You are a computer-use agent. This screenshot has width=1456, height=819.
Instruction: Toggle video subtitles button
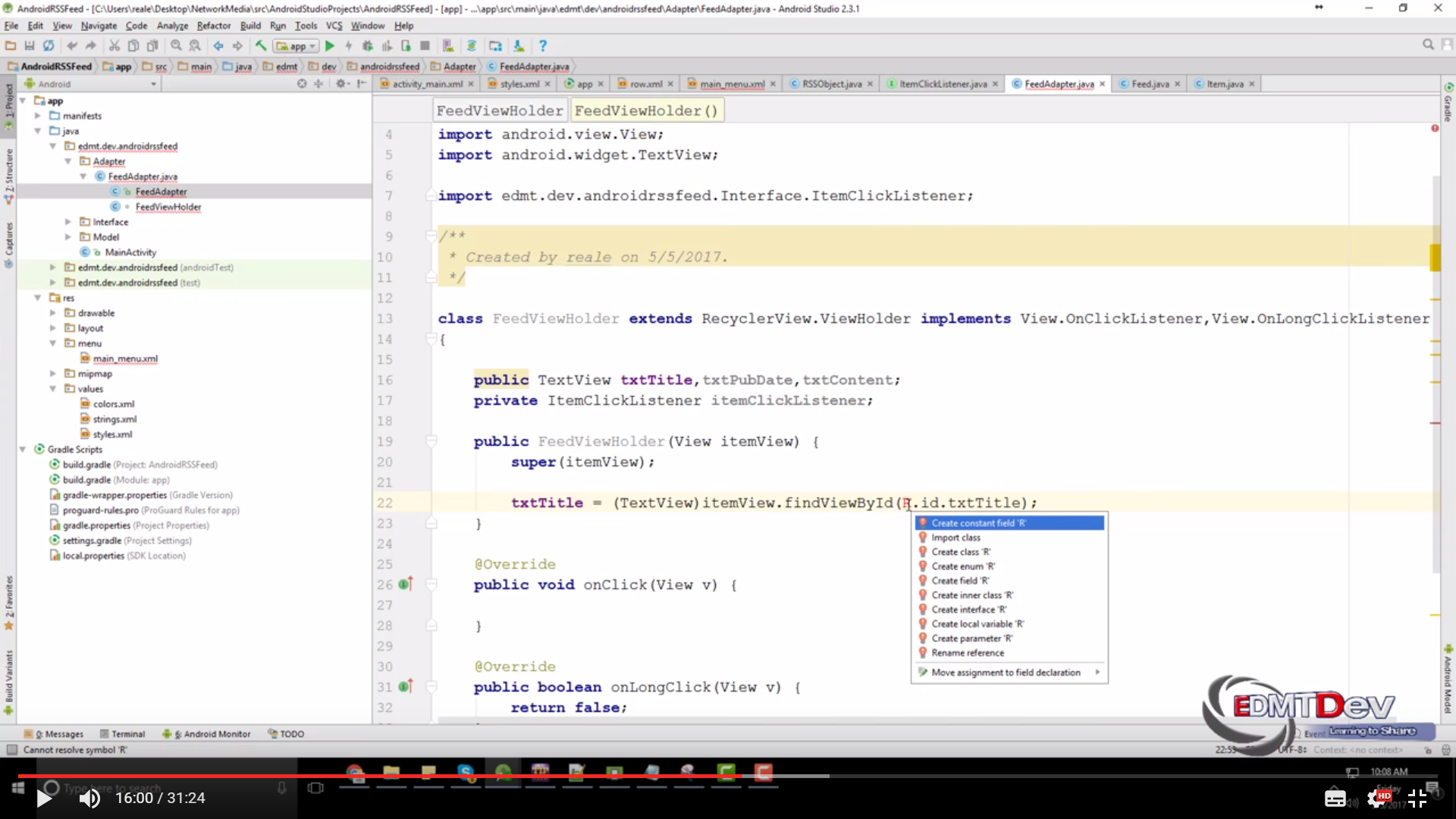coord(1335,799)
